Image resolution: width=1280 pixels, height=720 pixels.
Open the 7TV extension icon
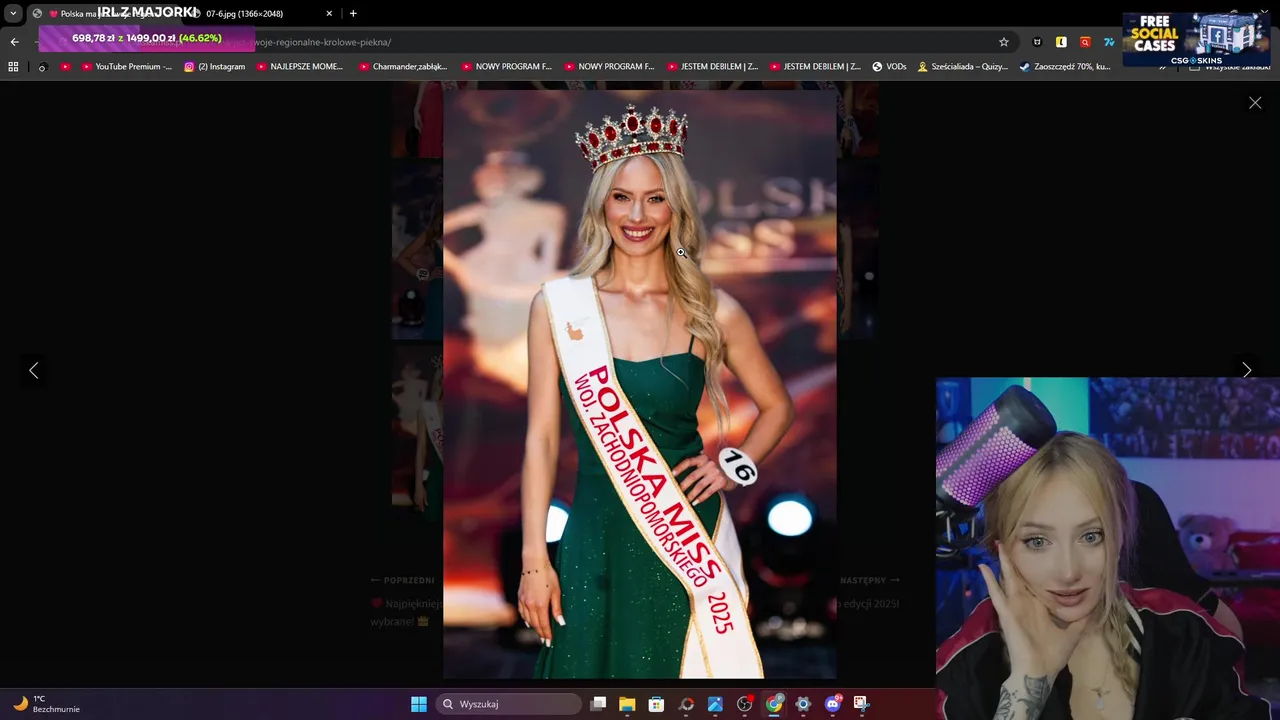1109,42
